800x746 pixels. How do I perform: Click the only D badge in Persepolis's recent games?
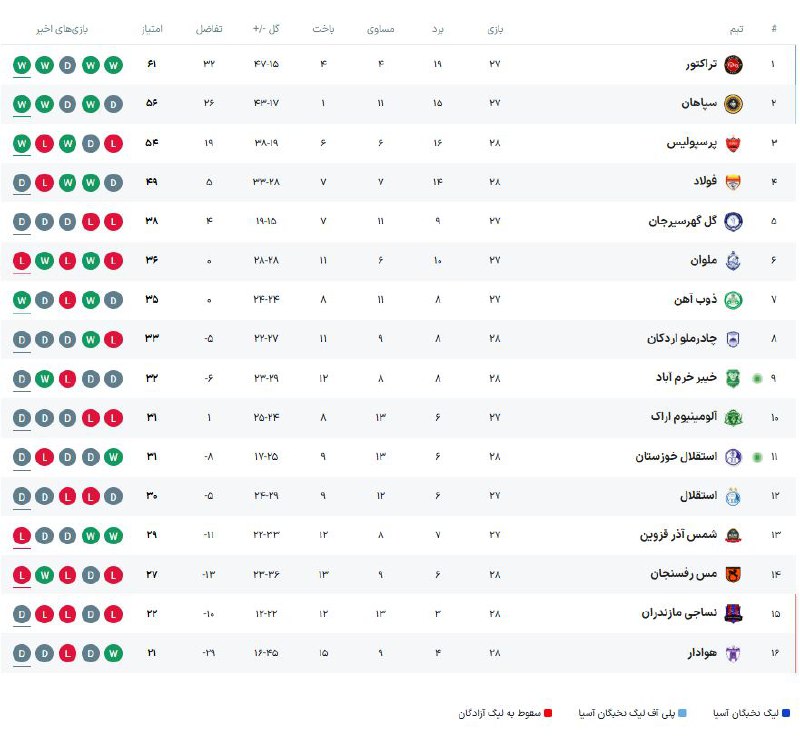click(x=90, y=143)
